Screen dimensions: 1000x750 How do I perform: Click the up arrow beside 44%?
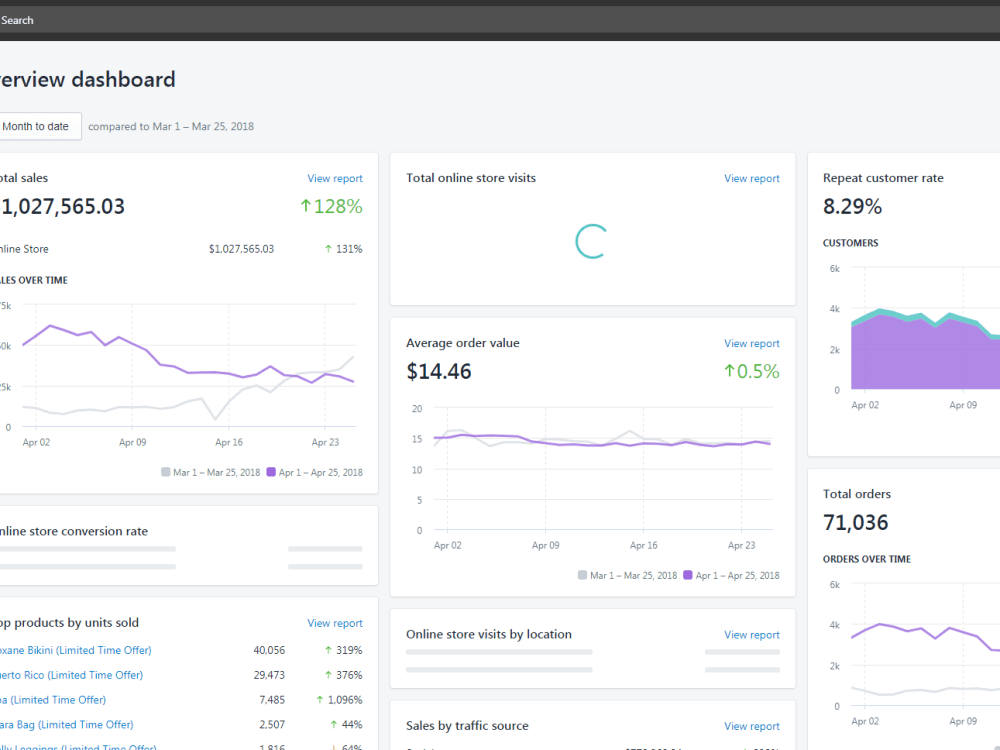334,724
